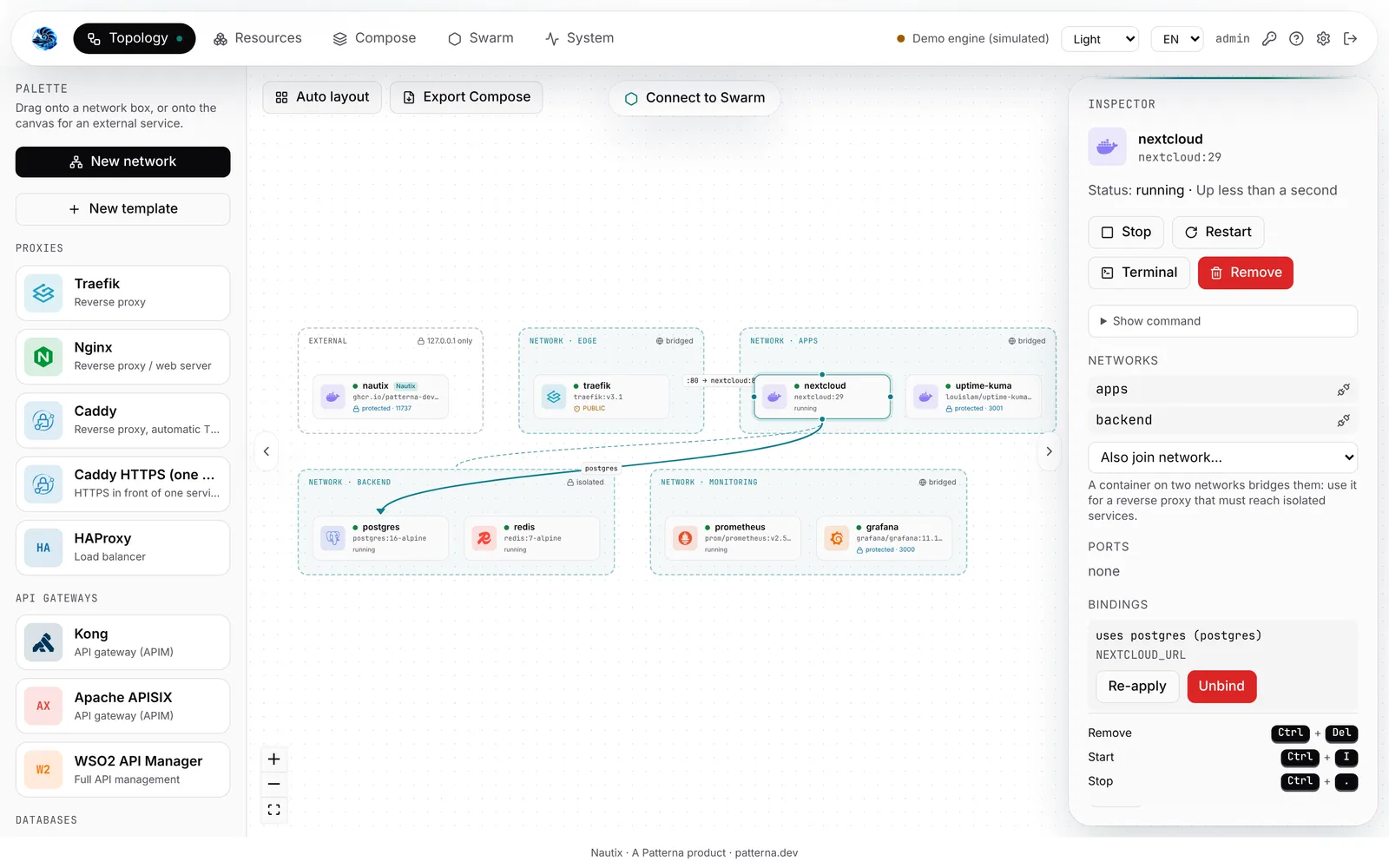Zoom out of the canvas with minus
1389x868 pixels.
click(x=273, y=784)
